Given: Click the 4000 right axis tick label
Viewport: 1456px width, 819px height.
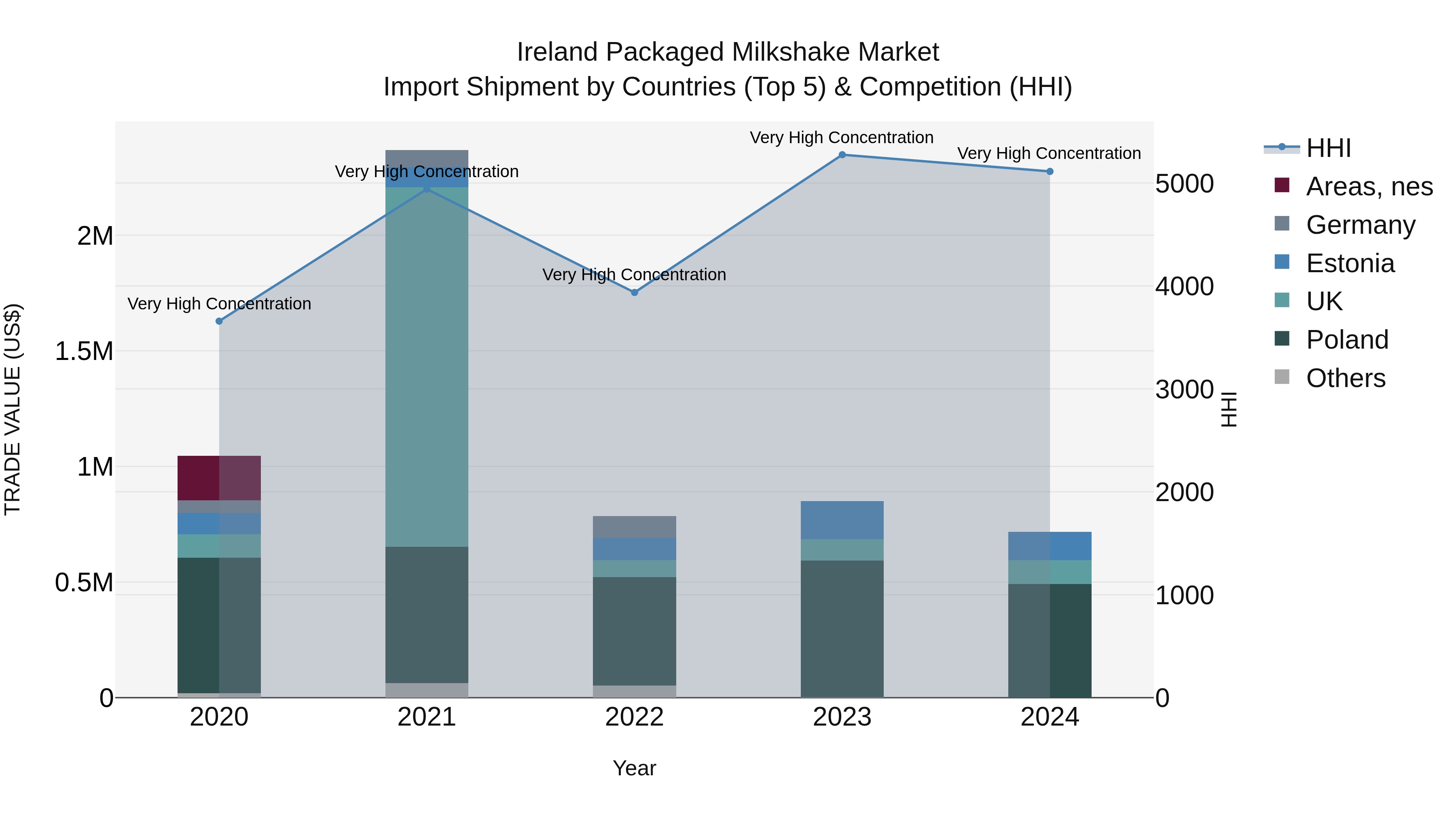Looking at the screenshot, I should point(1184,286).
